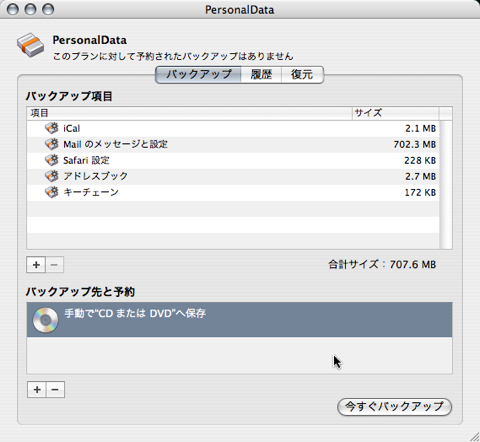480x442 pixels.
Task: Click the キーチェーン QuickPick icon
Action: pos(52,192)
